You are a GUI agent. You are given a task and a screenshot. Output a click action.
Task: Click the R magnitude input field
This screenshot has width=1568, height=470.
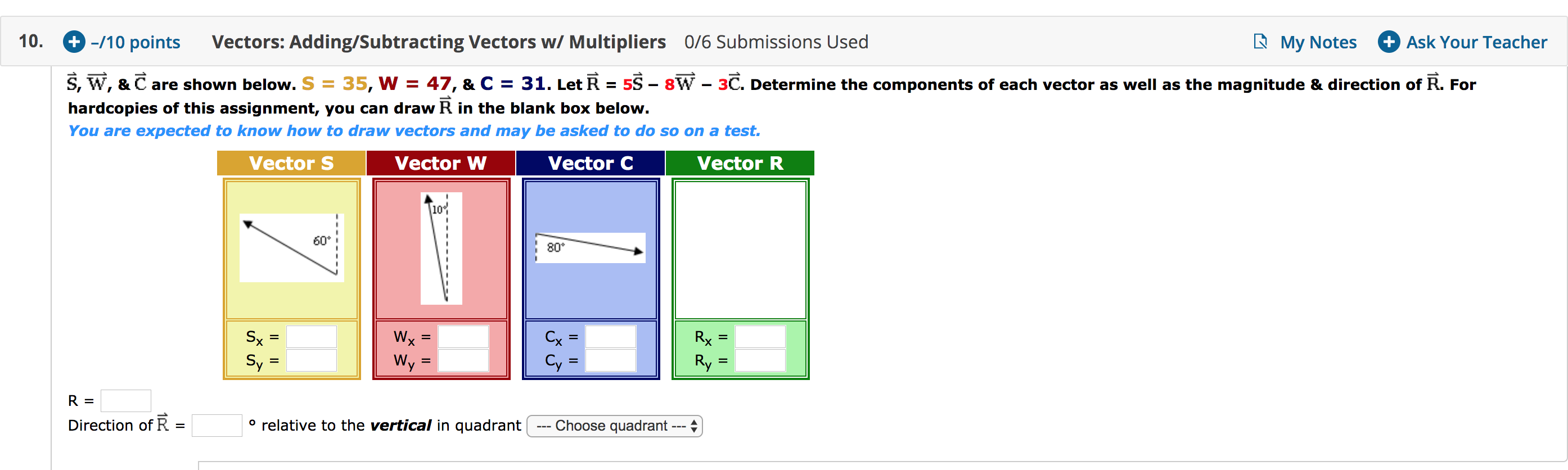tap(125, 400)
